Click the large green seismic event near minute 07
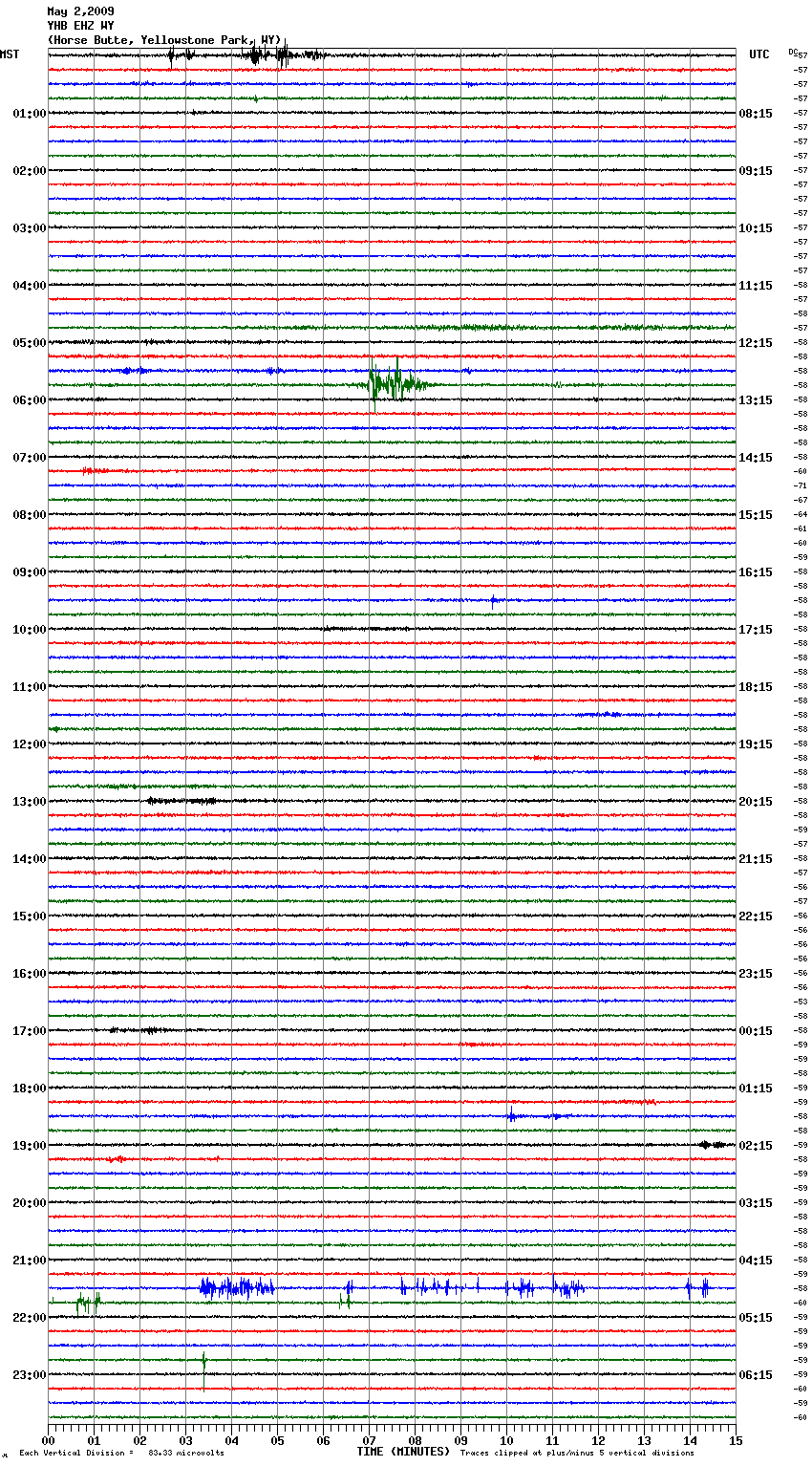The image size is (812, 1466). coord(395,384)
